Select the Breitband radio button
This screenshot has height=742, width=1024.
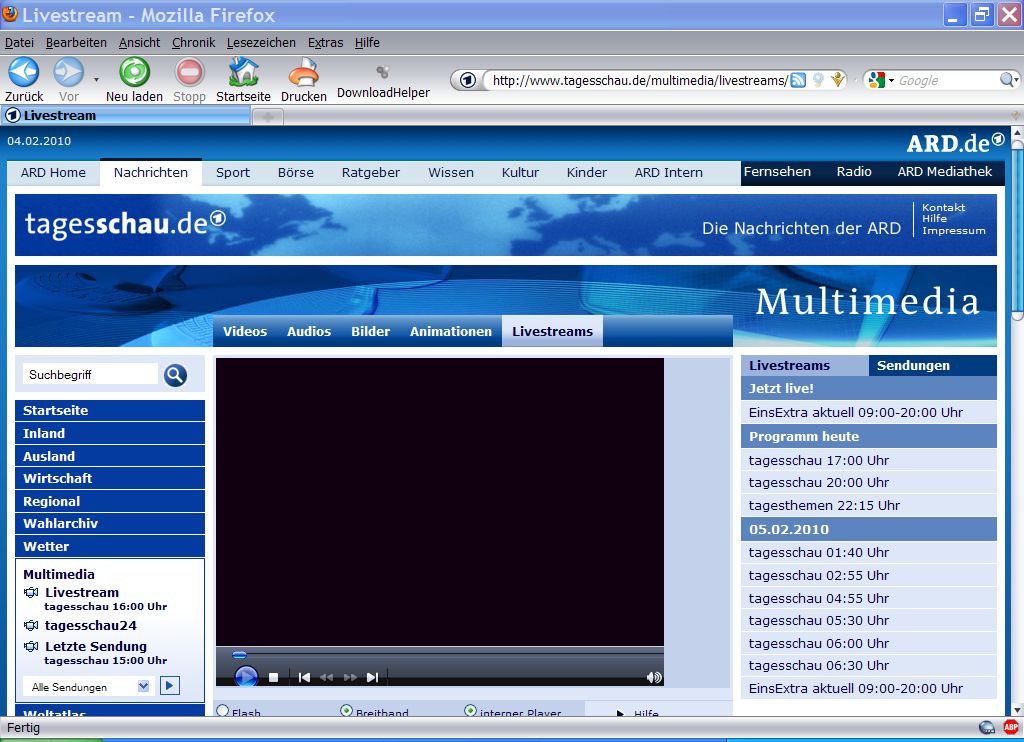tap(347, 711)
